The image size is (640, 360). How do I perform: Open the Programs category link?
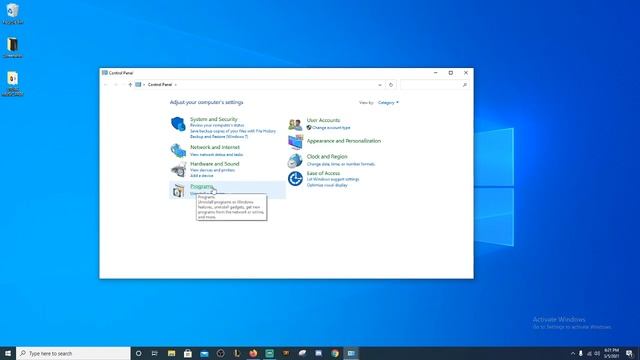coord(202,187)
